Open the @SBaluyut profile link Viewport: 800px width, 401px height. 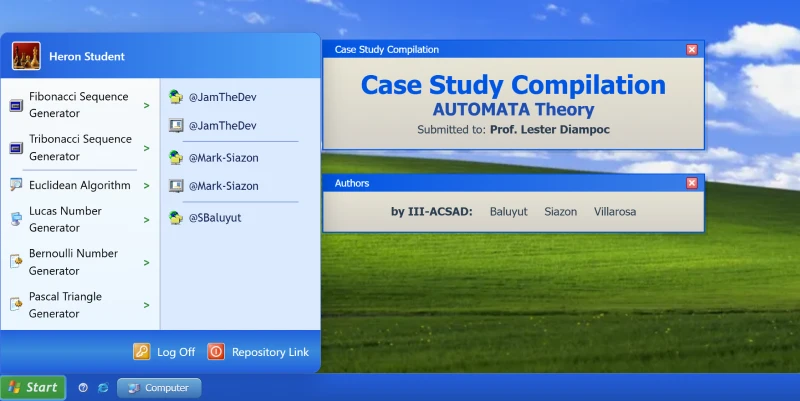click(215, 218)
